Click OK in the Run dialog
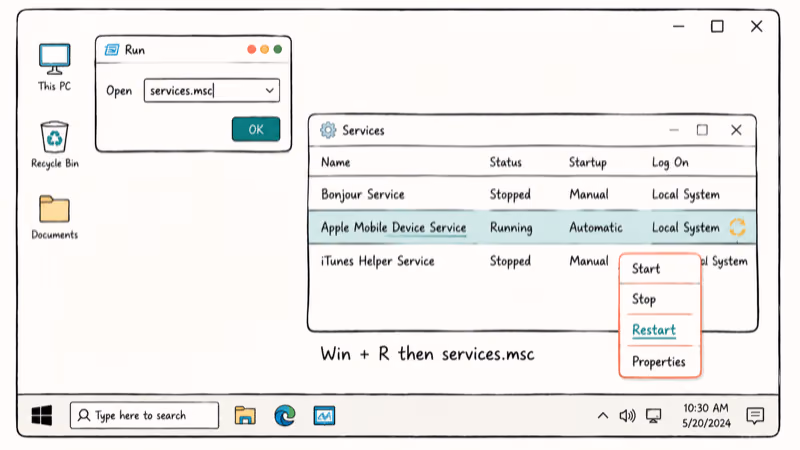The image size is (800, 450). pos(256,129)
